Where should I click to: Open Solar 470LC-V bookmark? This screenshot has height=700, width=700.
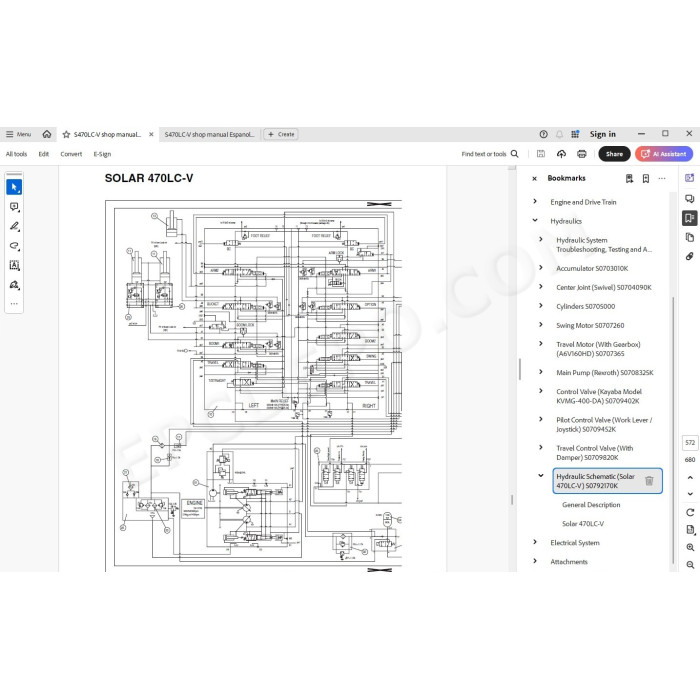tap(583, 524)
